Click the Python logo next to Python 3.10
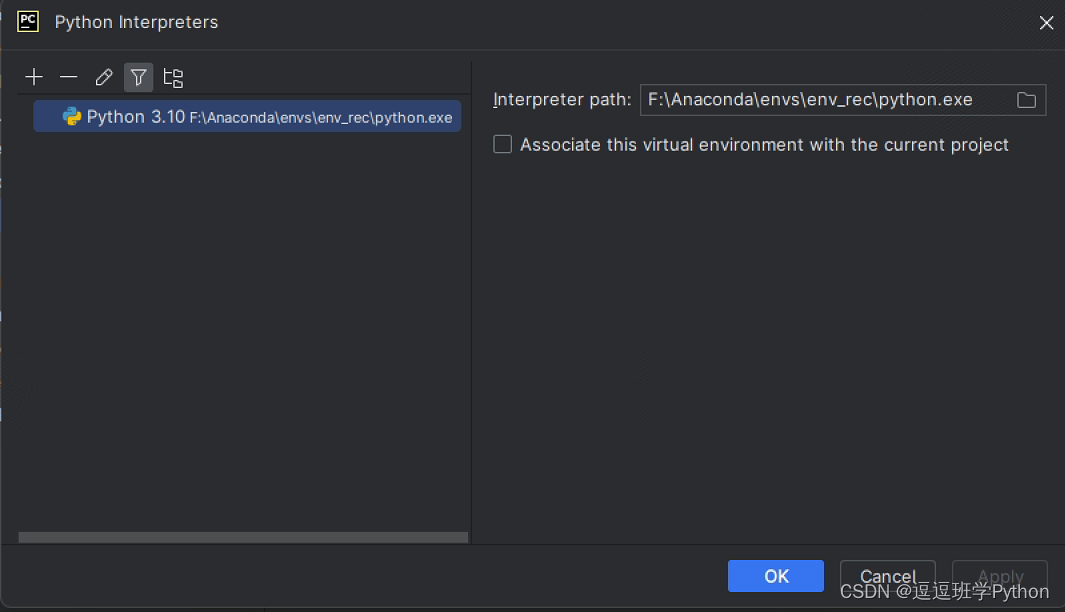 coord(72,117)
